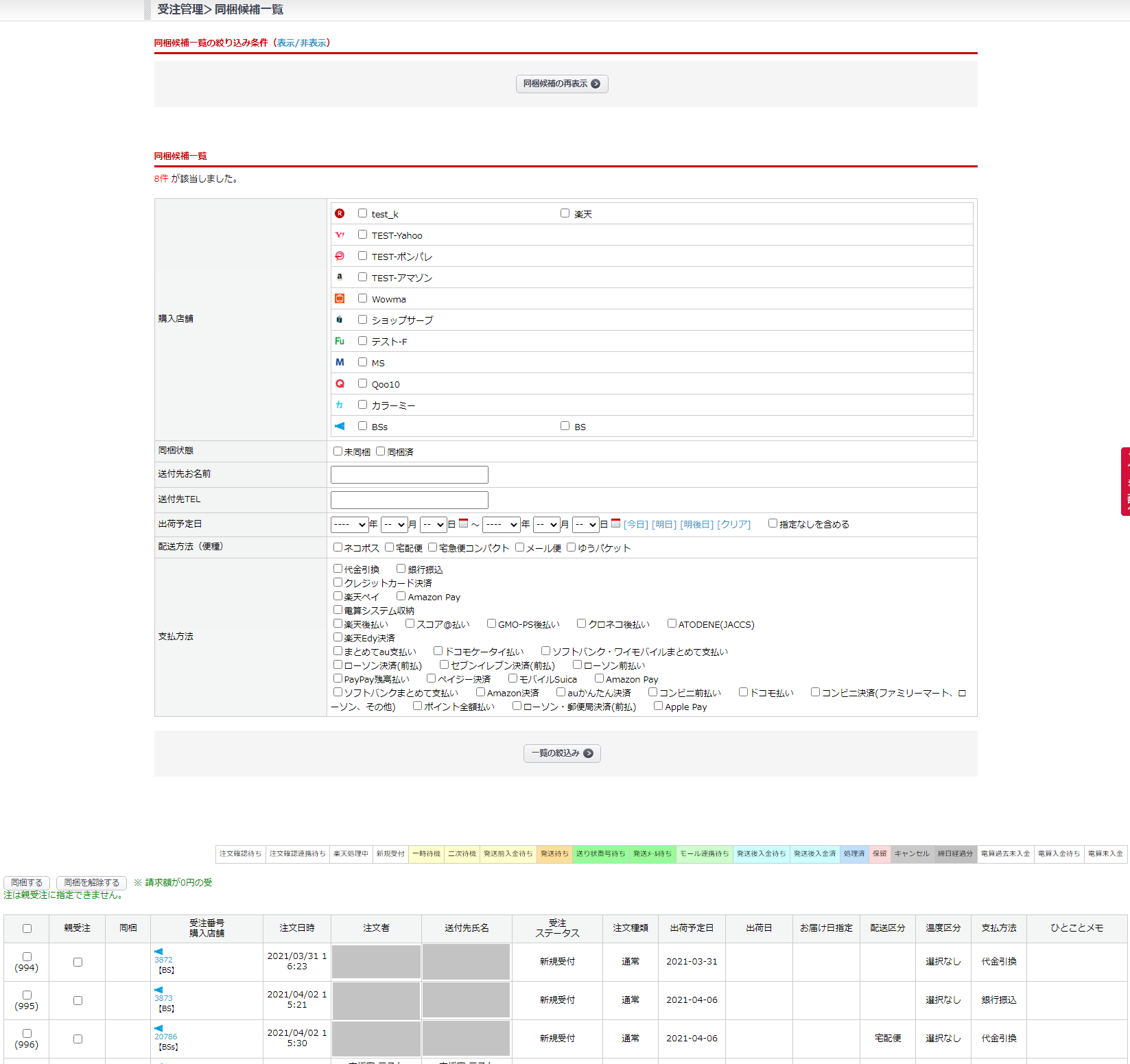Tick the 未同梱 status checkbox
This screenshot has height=1064, width=1130.
[x=338, y=451]
